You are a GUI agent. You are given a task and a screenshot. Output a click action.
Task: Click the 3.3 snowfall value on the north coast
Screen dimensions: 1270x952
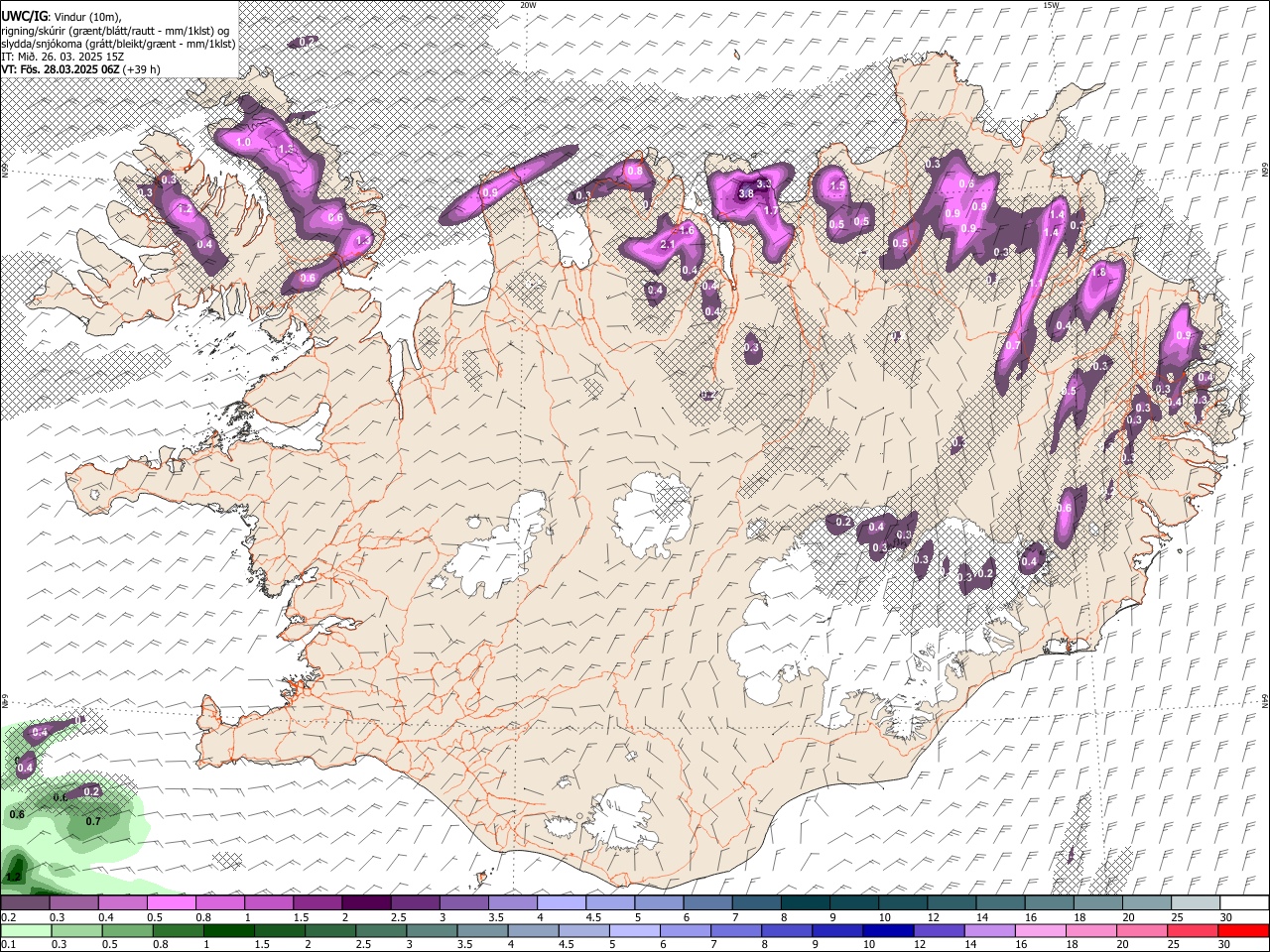coord(764,183)
